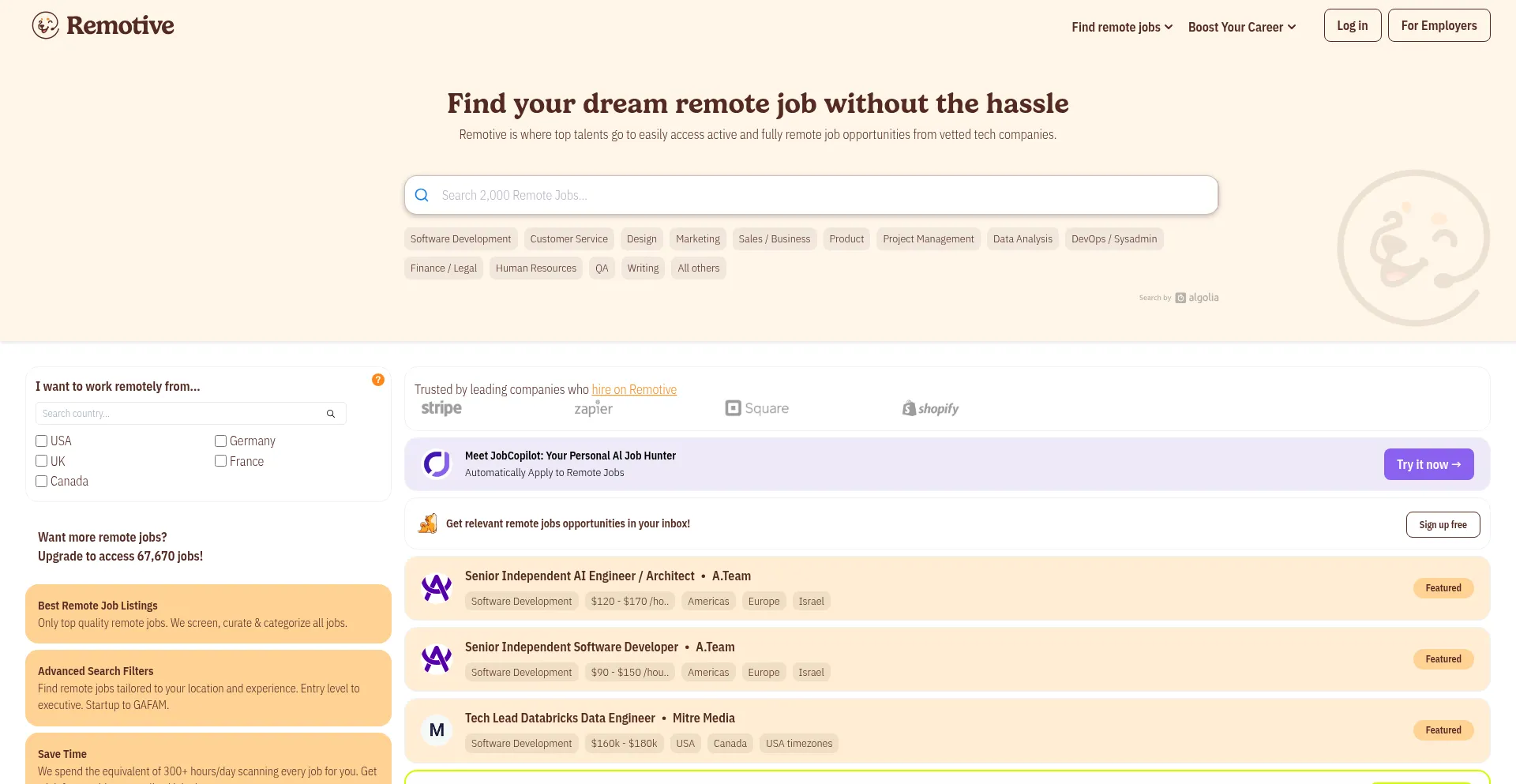Toggle the USA country checkbox
Image resolution: width=1516 pixels, height=784 pixels.
coord(42,441)
